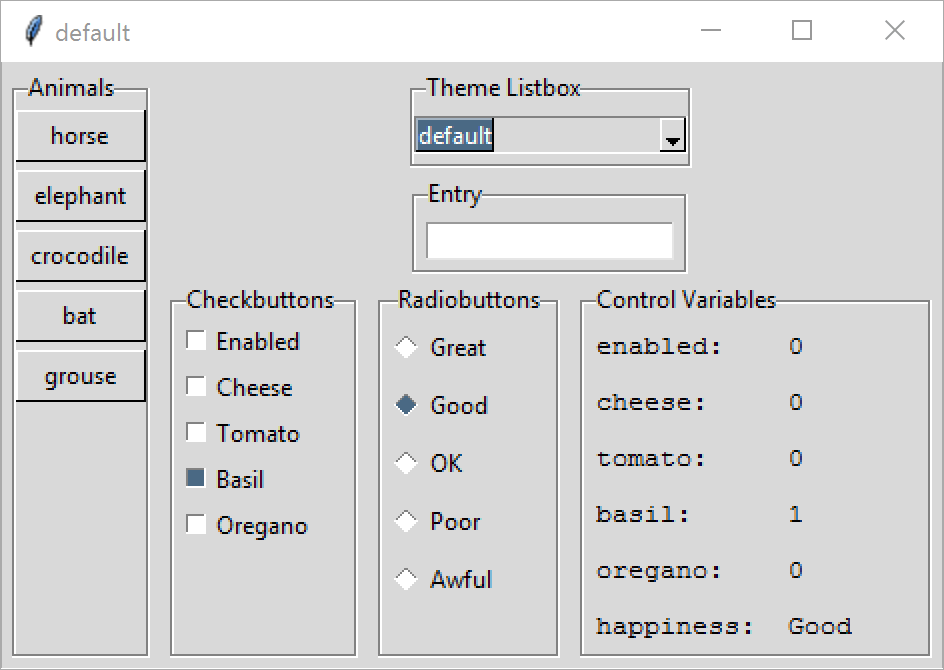Image resolution: width=944 pixels, height=670 pixels.
Task: Select the crocodile button
Action: [80, 256]
